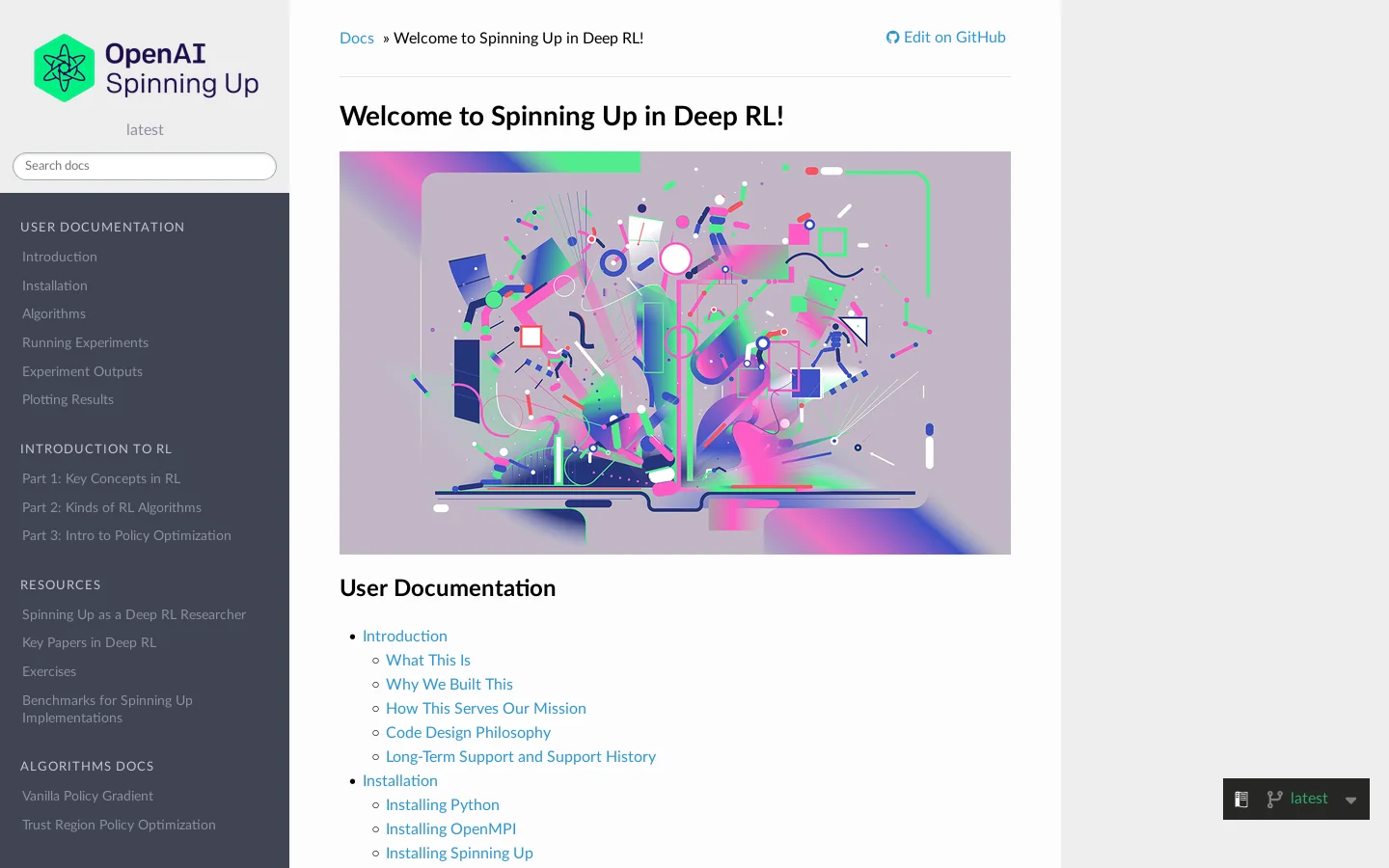Focus the Search docs field
Viewport: 1389px width, 868px height.
(145, 166)
